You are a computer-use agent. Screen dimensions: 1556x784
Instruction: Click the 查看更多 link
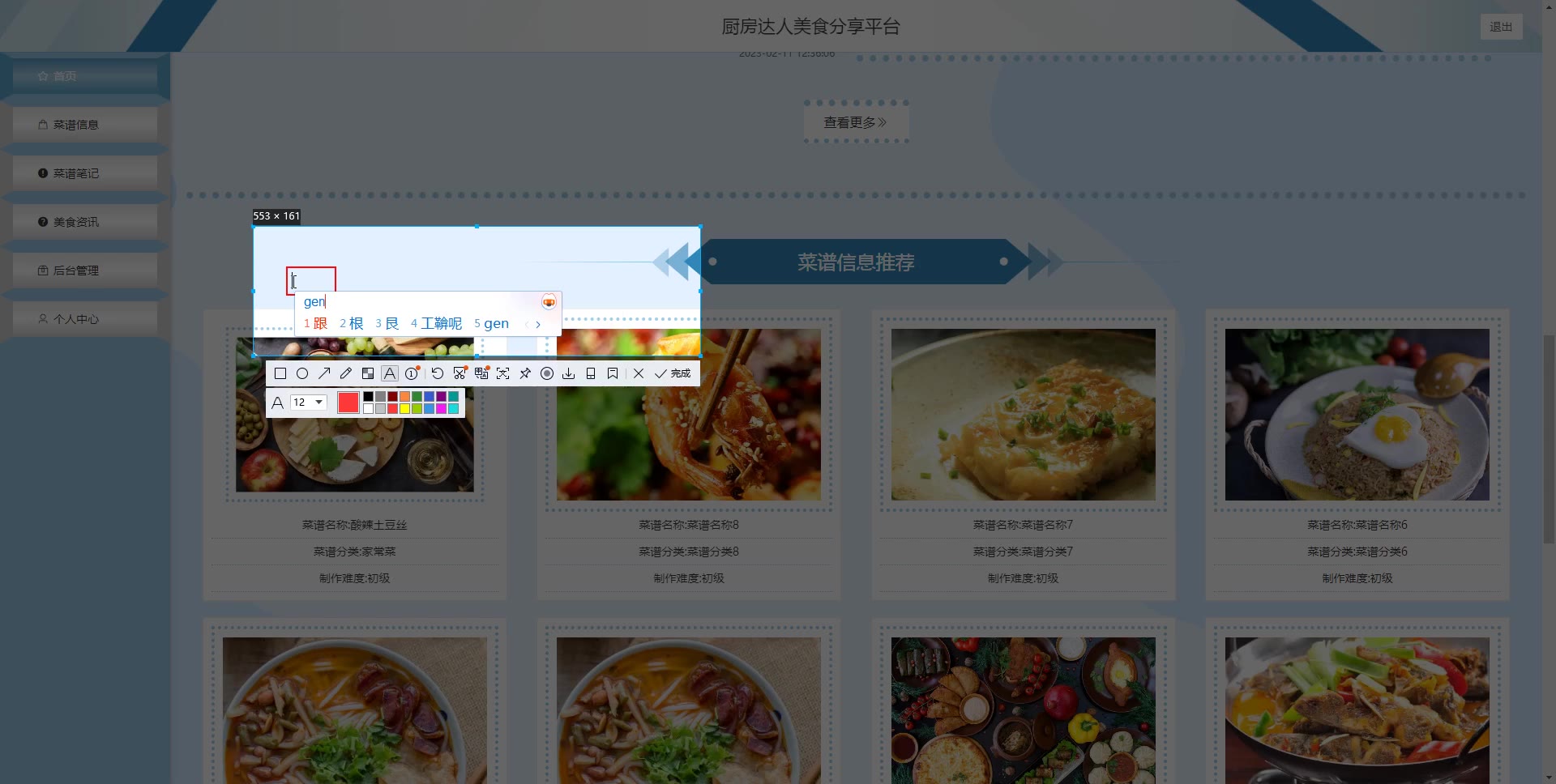[x=856, y=122]
